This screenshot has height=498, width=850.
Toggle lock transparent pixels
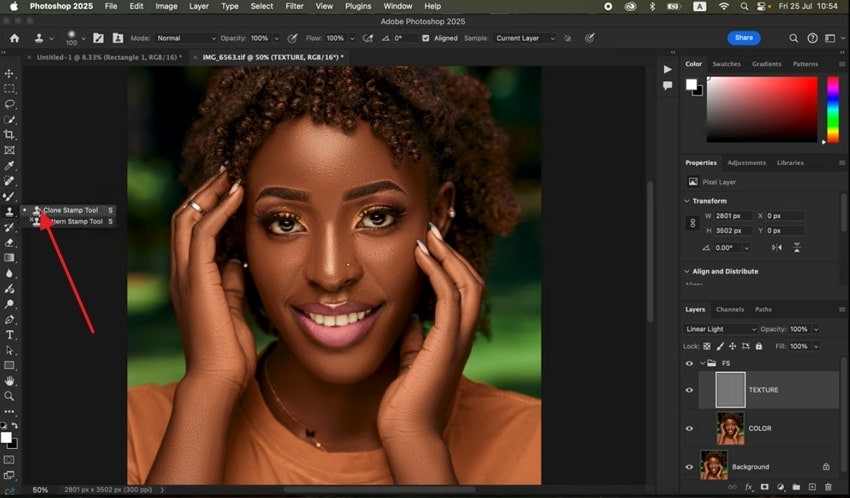tap(707, 346)
